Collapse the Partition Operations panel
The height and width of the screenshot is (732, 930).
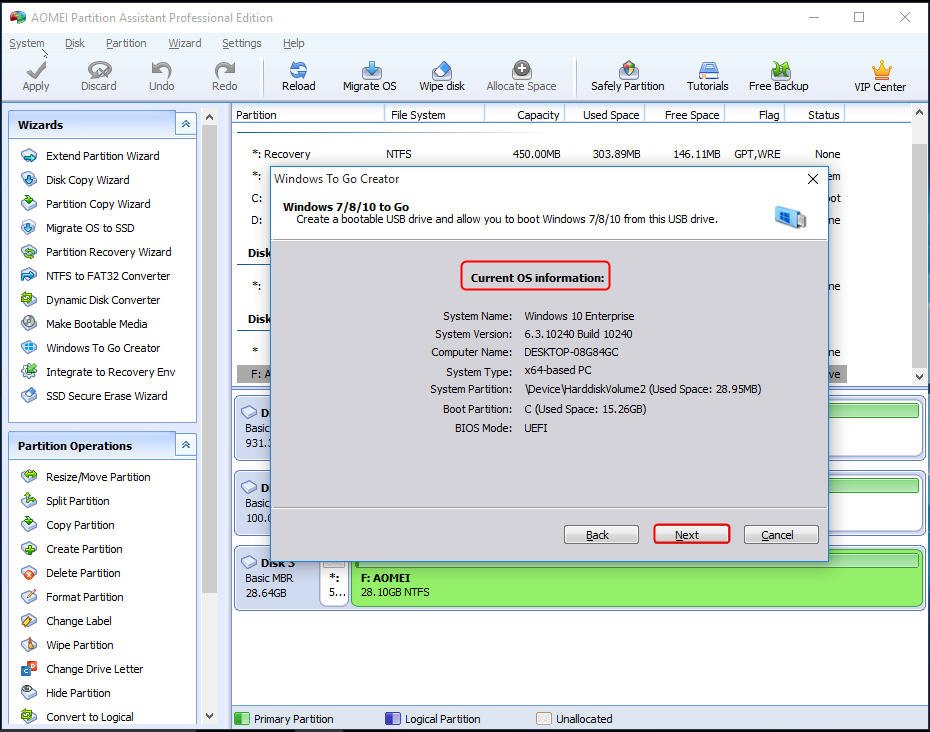pyautogui.click(x=186, y=445)
